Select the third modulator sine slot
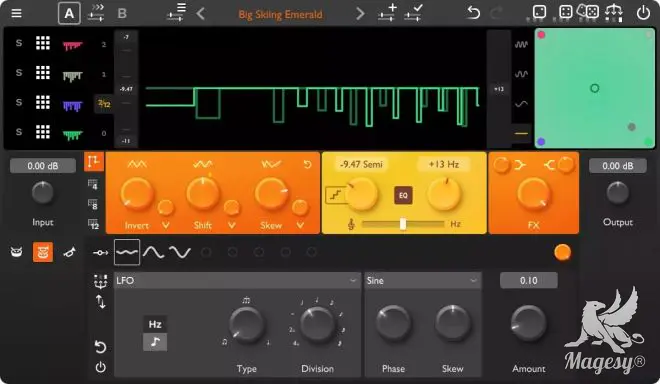Screen dimensions: 660x384 [x=180, y=252]
